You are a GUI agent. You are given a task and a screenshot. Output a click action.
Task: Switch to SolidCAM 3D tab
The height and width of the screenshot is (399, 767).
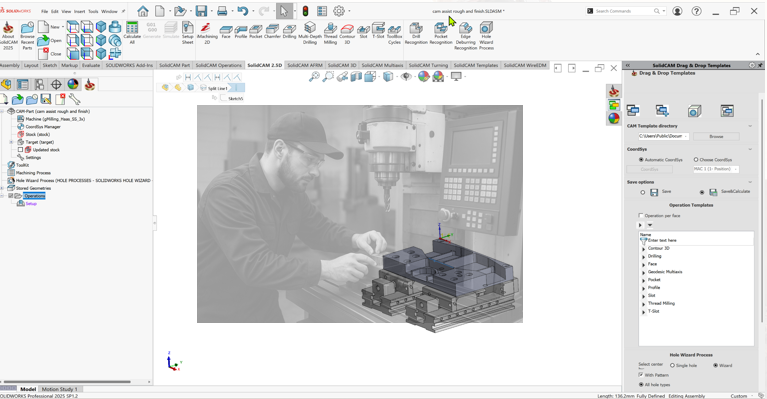coord(342,65)
